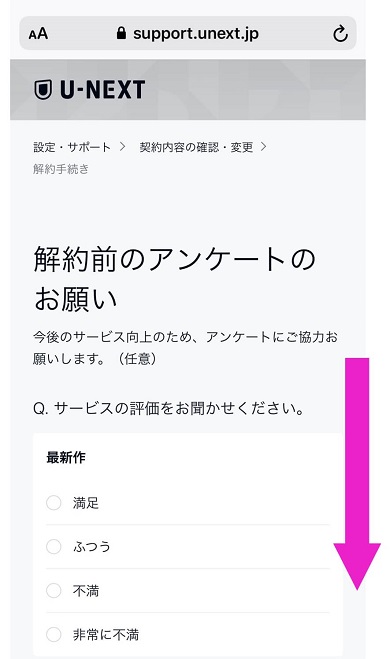Click the 解約前のアンケートのお願い heading
Viewport: 390px width, 659px height.
pos(174,279)
